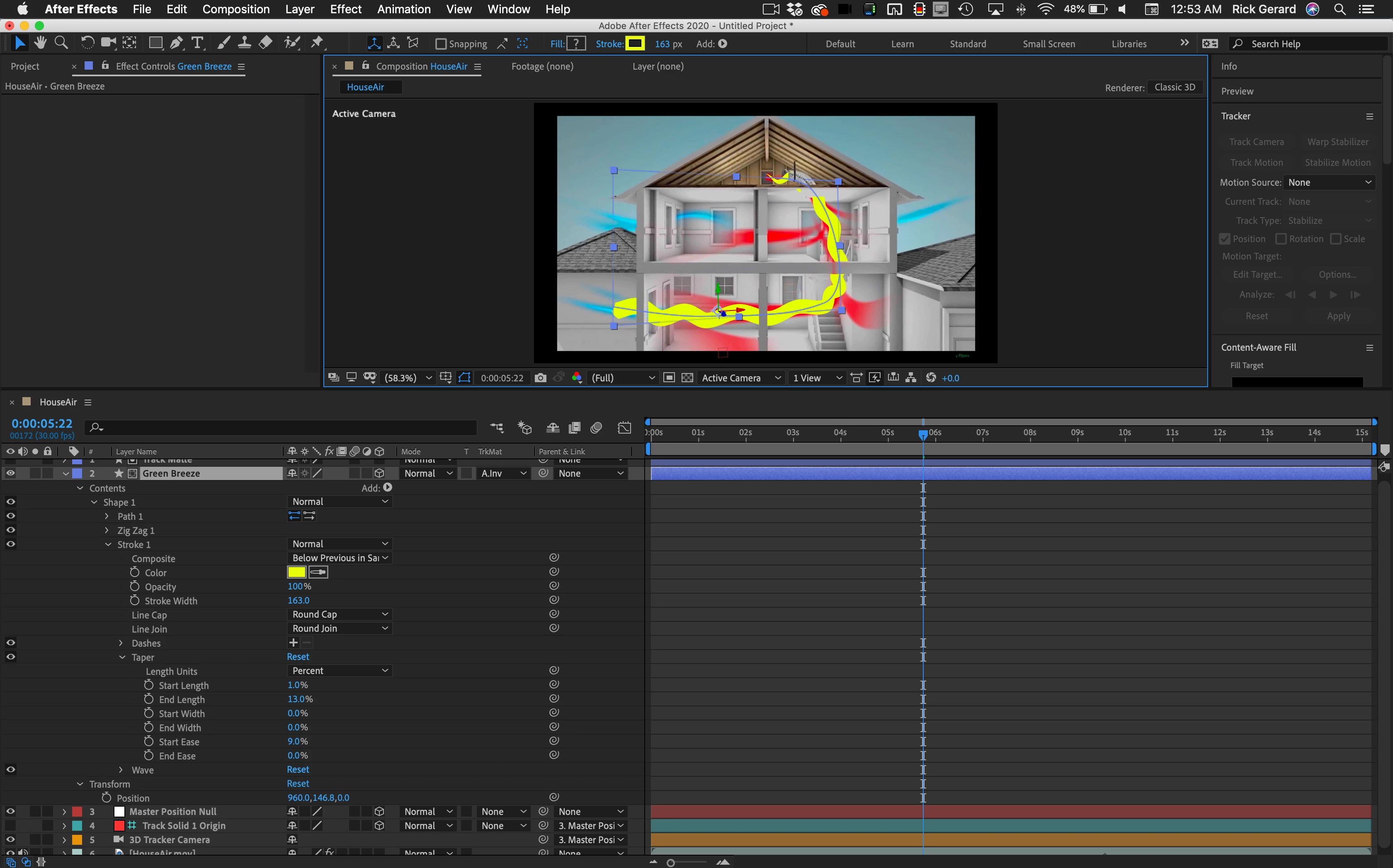The width and height of the screenshot is (1393, 868).
Task: Toggle transparency grid in viewer
Action: [687, 378]
